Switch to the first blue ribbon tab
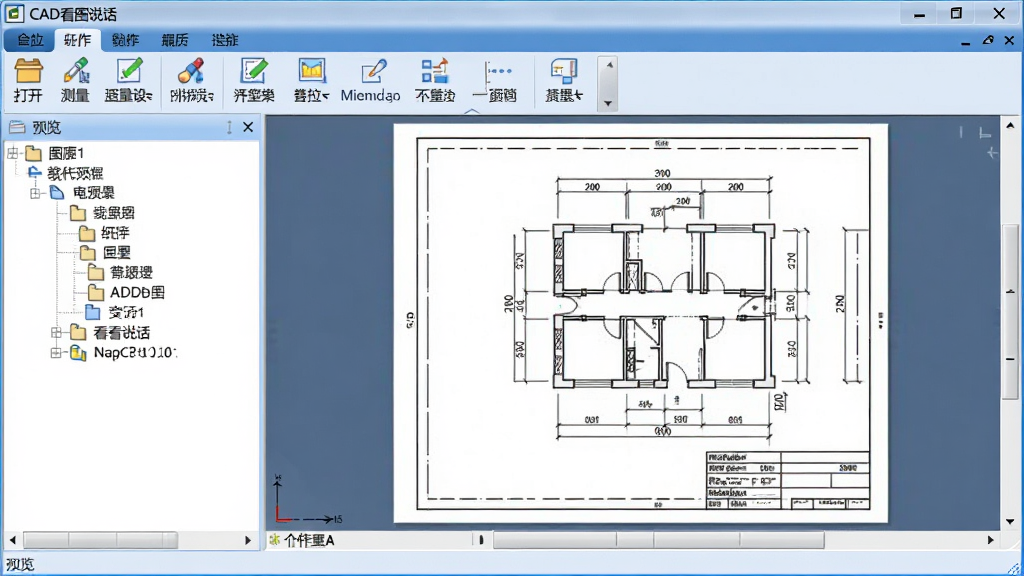The height and width of the screenshot is (576, 1024). 30,40
